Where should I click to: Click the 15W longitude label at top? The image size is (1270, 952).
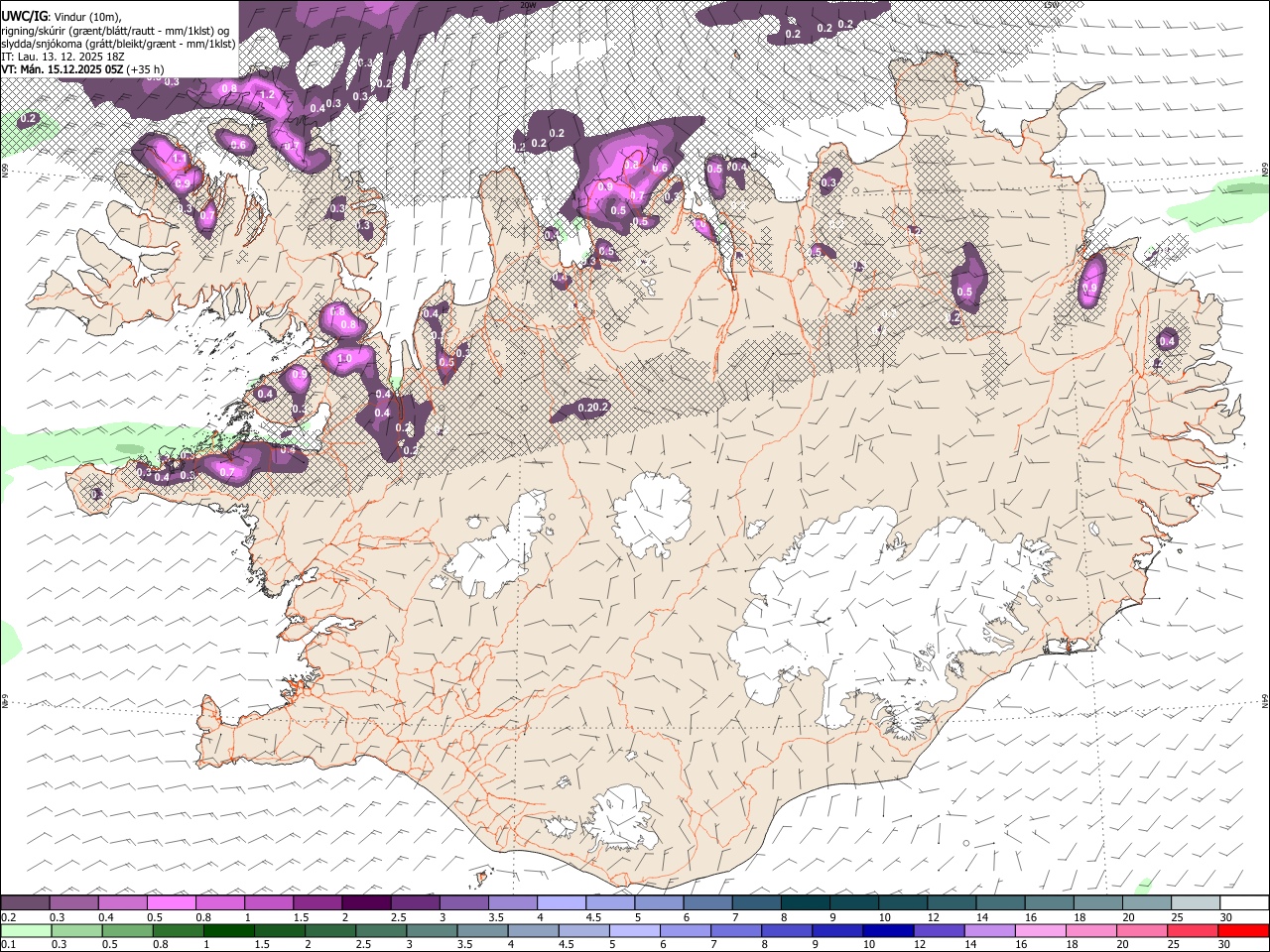click(1051, 5)
